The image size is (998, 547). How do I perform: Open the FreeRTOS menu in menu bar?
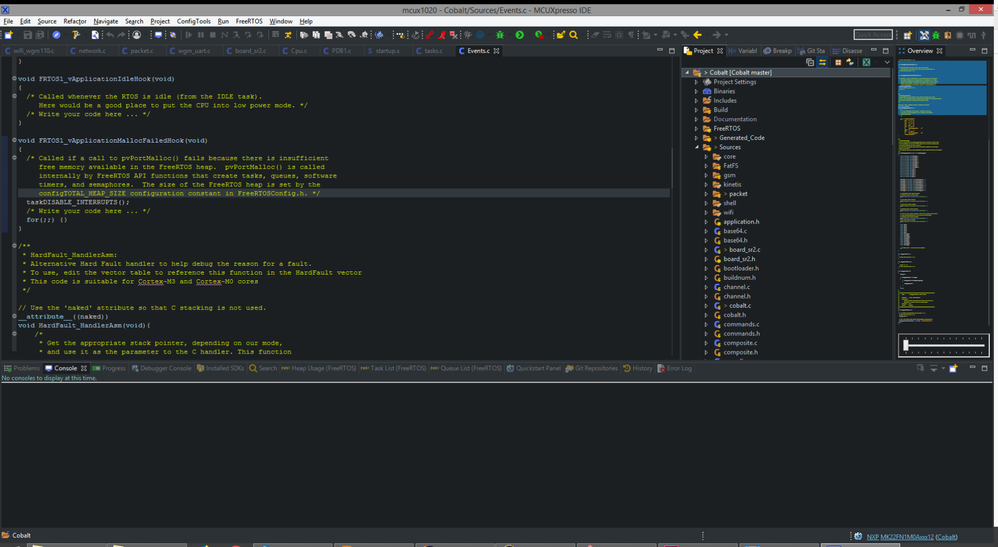tap(249, 21)
